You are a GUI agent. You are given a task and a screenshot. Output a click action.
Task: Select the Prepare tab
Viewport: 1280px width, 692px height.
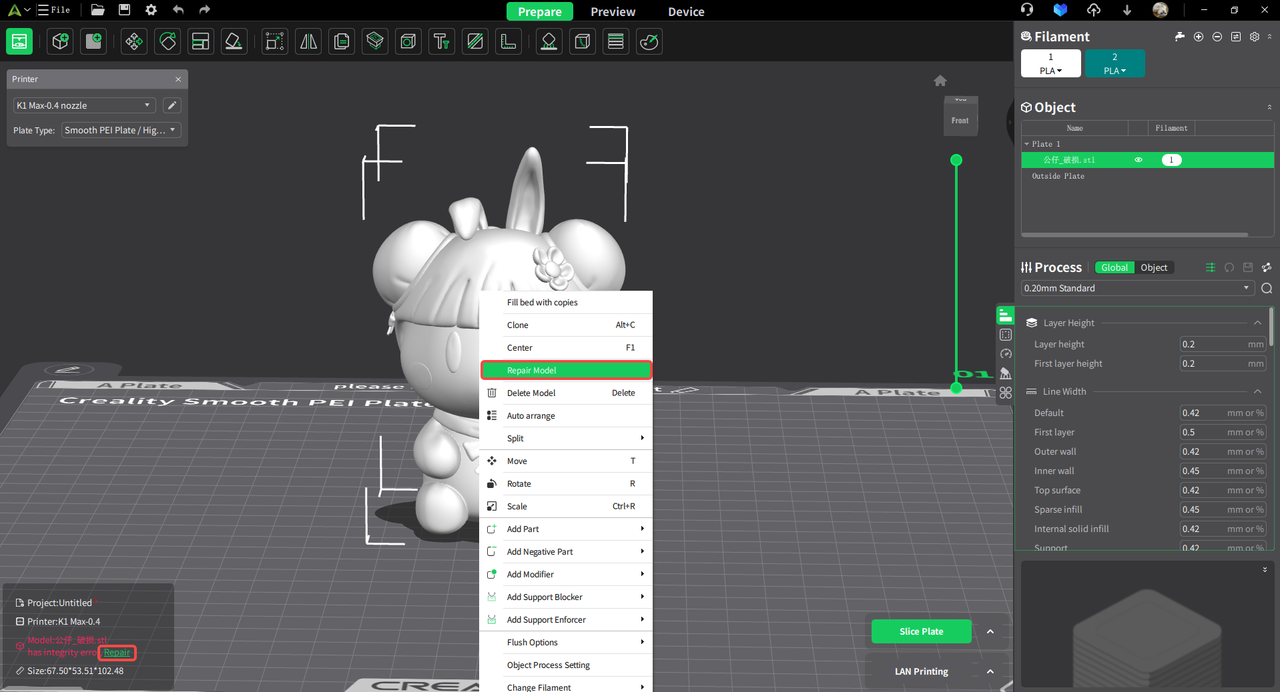pos(540,12)
